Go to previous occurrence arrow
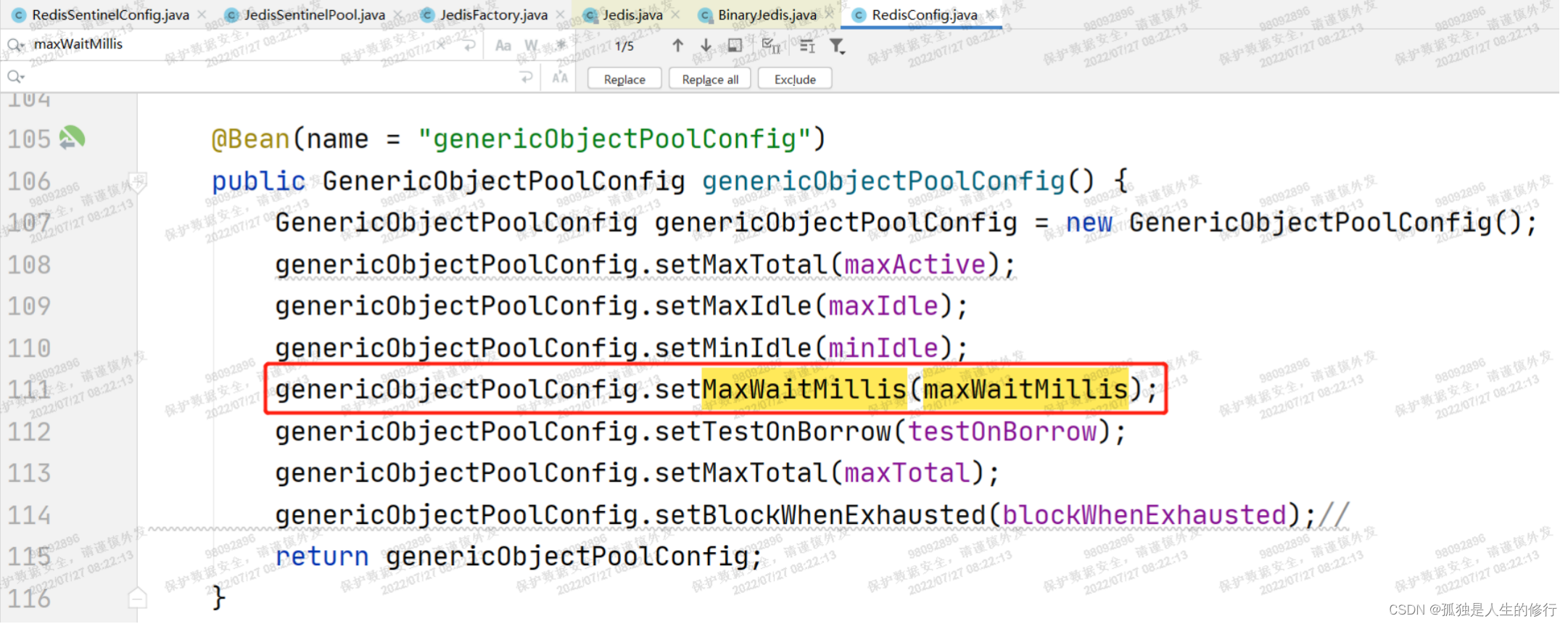Image resolution: width=1568 pixels, height=624 pixels. tap(677, 46)
